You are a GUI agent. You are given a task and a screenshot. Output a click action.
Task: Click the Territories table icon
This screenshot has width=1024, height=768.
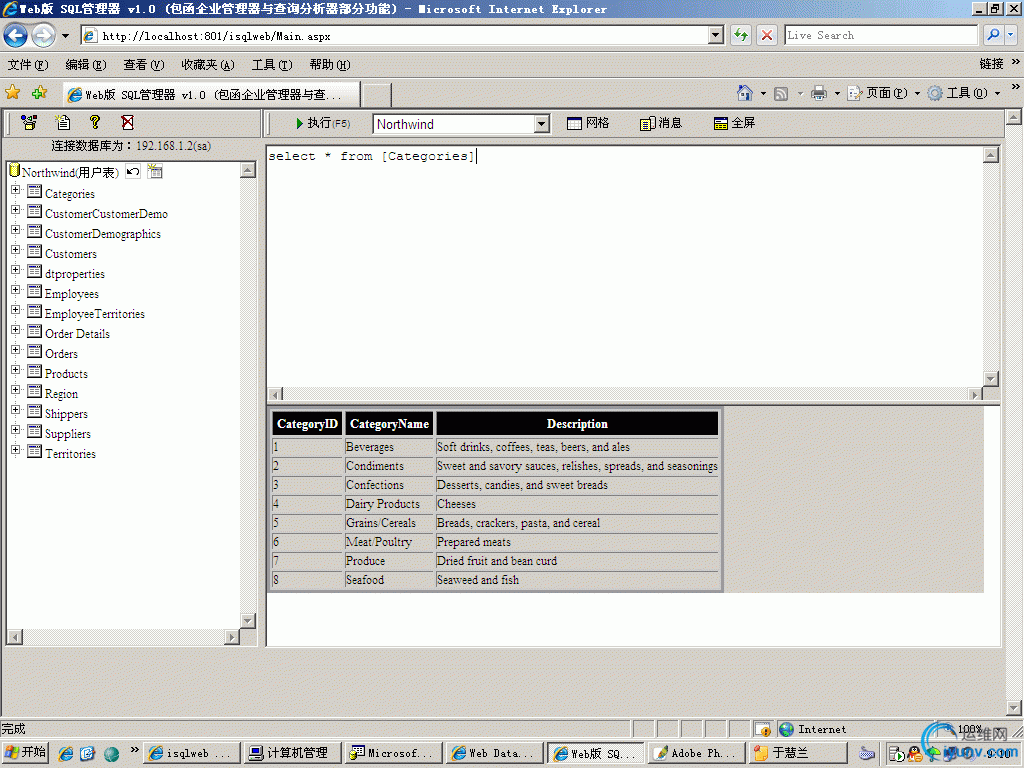coord(35,452)
